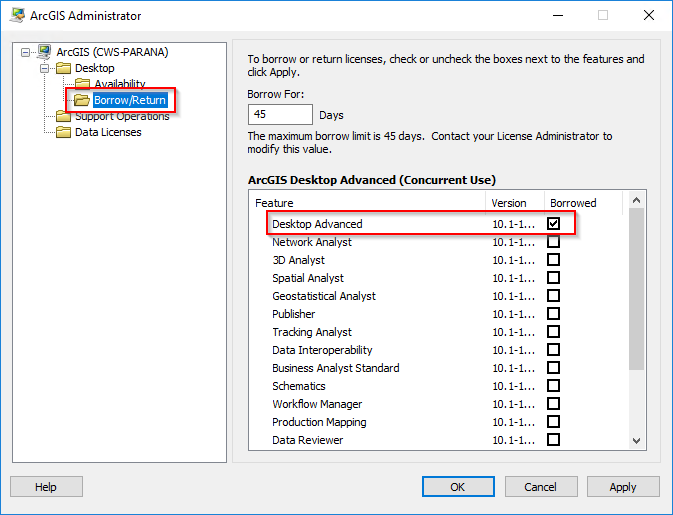Click the Borrow/Return open folder icon
Viewport: 673px width, 515px height.
[82, 100]
